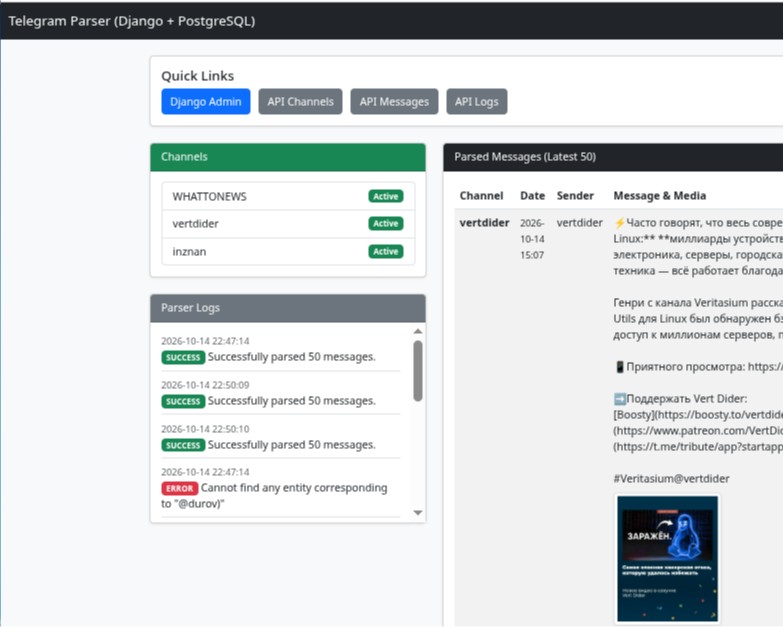Click the Parser Logs panel header
The image size is (783, 627).
pyautogui.click(x=288, y=308)
